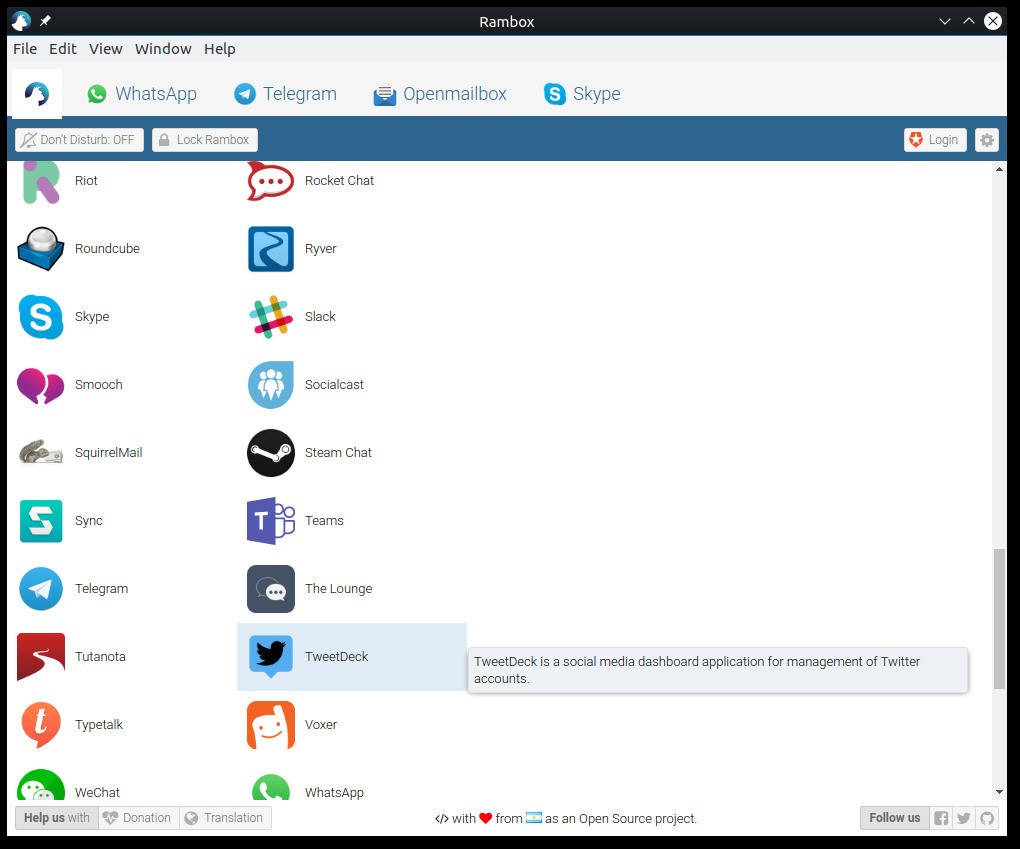Select the Socialcast service icon
This screenshot has width=1020, height=849.
pyautogui.click(x=271, y=385)
